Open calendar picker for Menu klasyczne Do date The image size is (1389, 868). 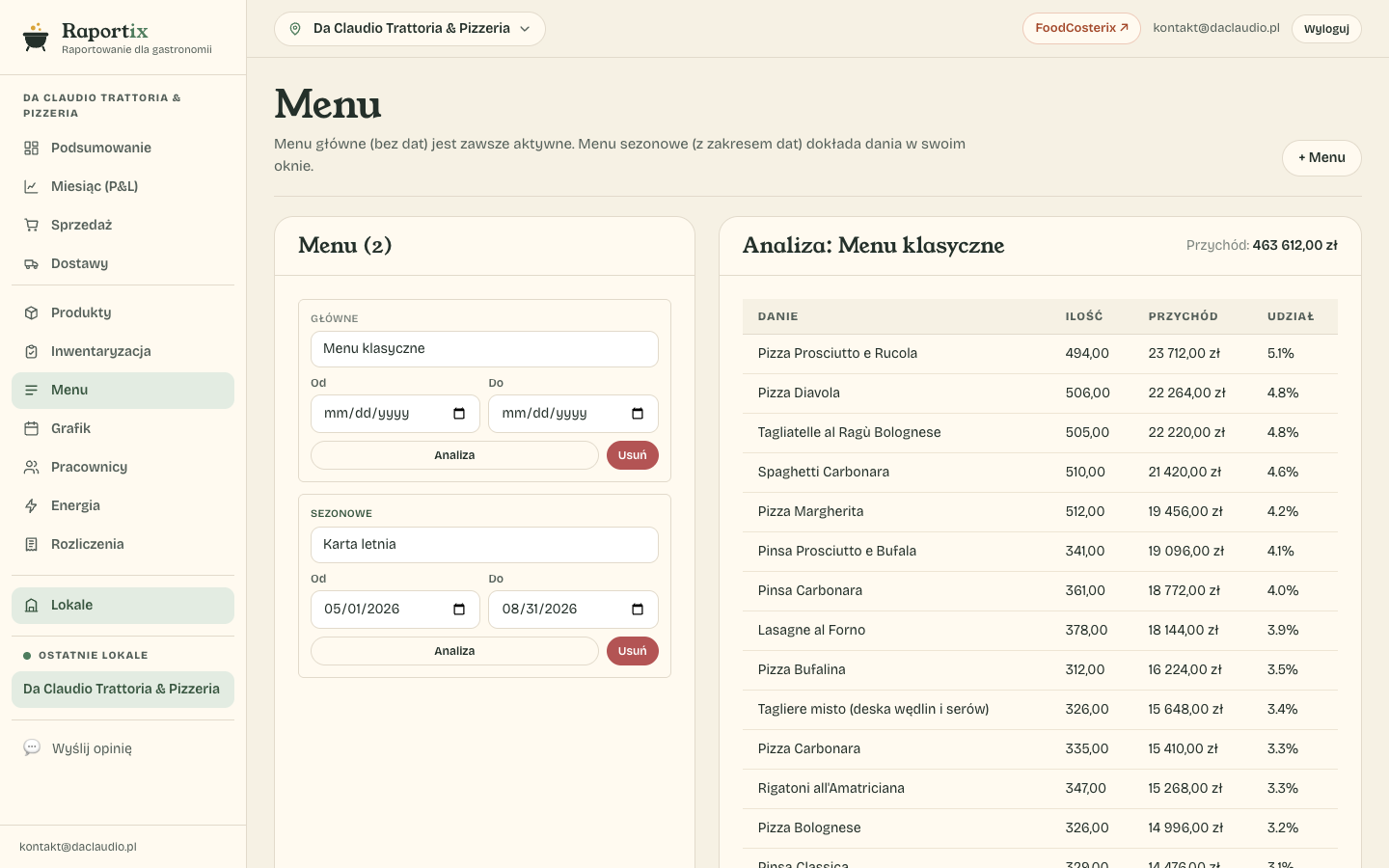[638, 414]
